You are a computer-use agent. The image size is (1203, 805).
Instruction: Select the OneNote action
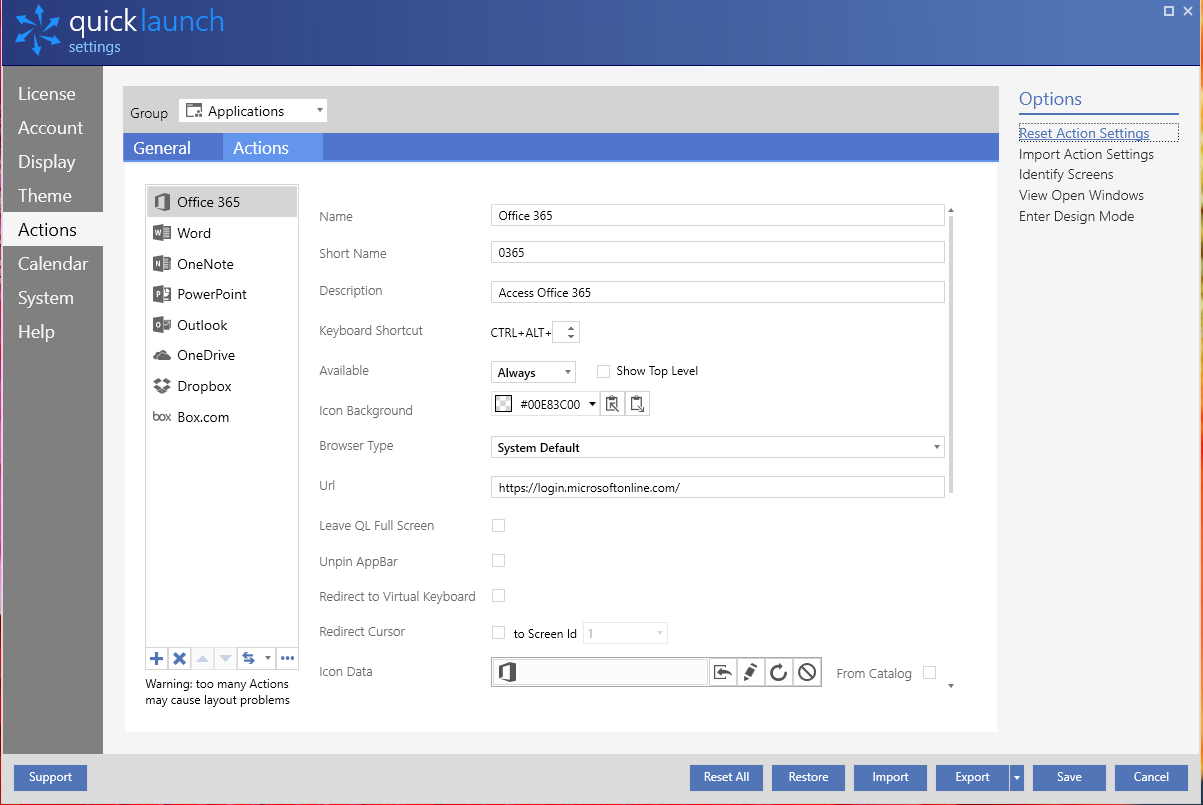(x=221, y=264)
